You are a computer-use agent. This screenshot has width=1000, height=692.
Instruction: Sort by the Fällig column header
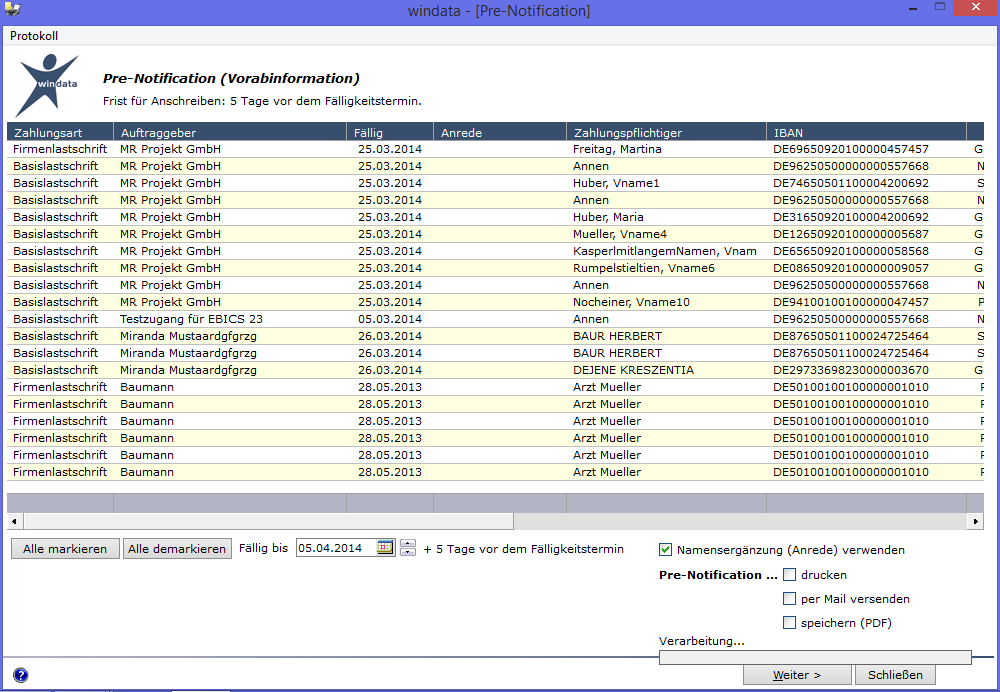390,132
